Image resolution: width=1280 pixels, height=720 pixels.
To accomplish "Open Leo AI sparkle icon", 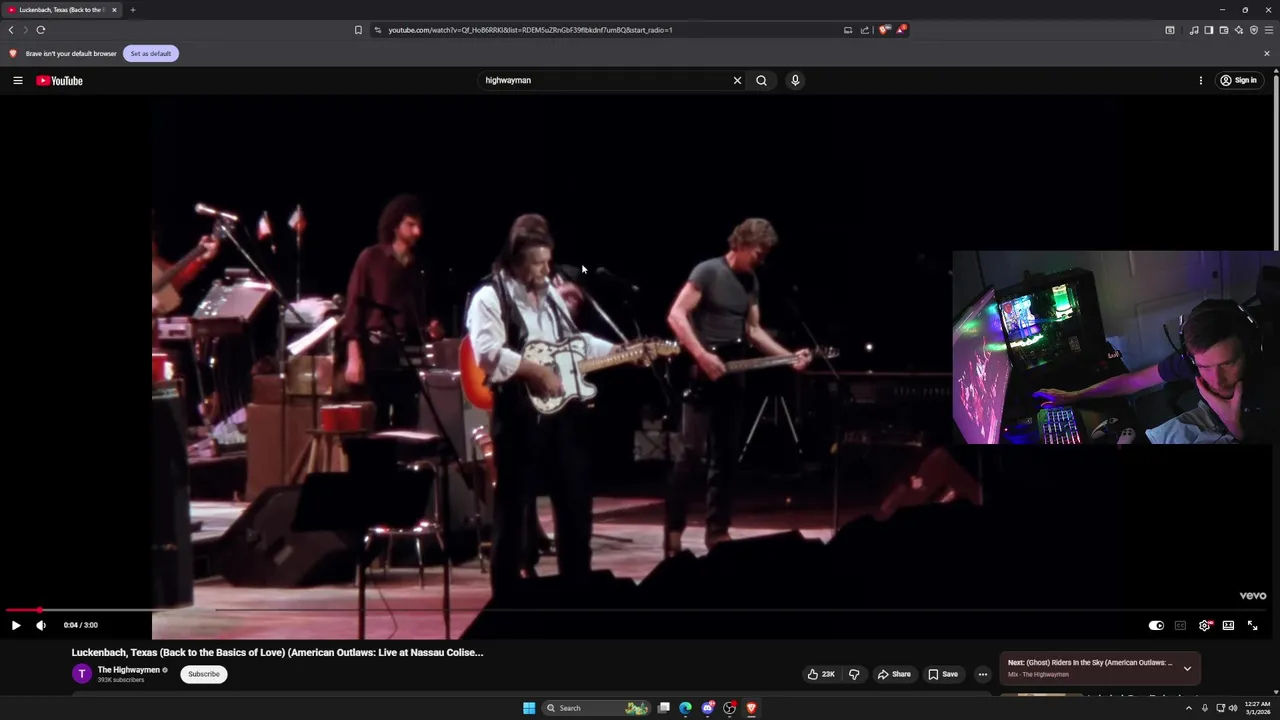I will tap(1239, 30).
